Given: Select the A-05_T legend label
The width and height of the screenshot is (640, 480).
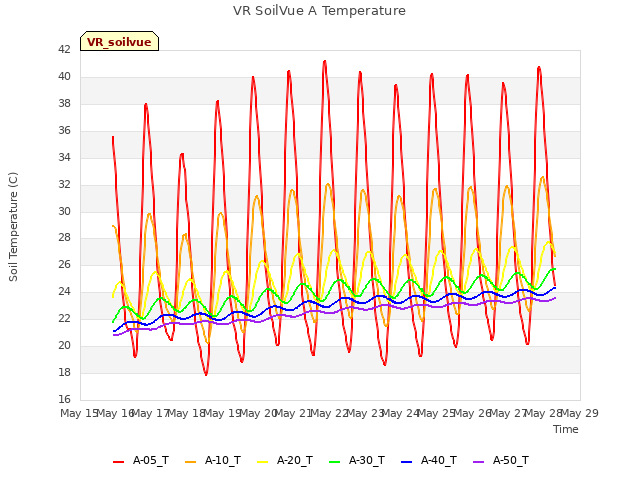Looking at the screenshot, I should (x=151, y=461).
